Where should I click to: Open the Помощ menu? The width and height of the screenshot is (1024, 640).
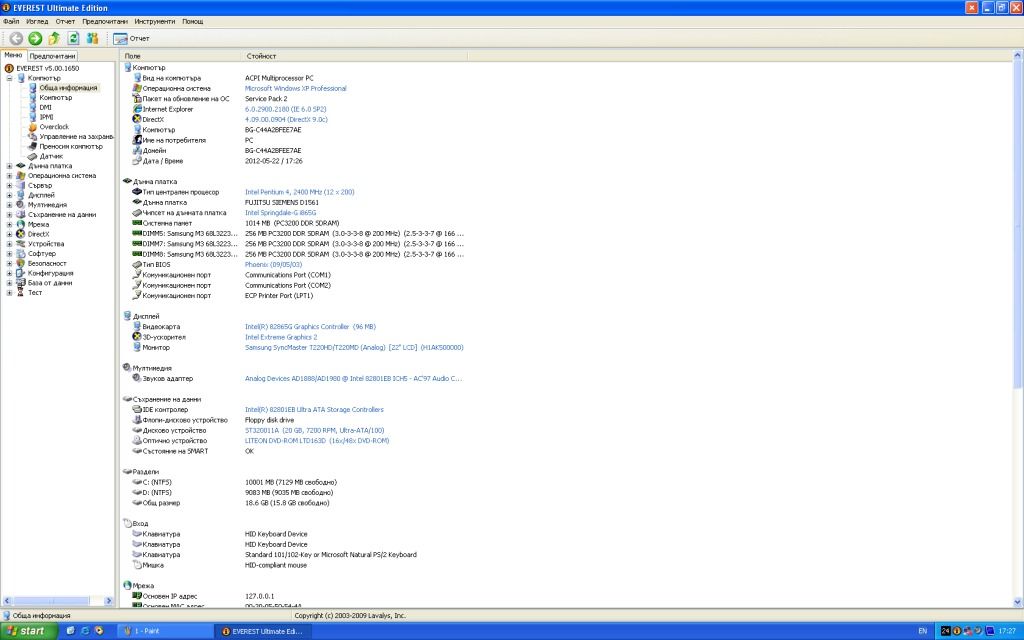(193, 22)
